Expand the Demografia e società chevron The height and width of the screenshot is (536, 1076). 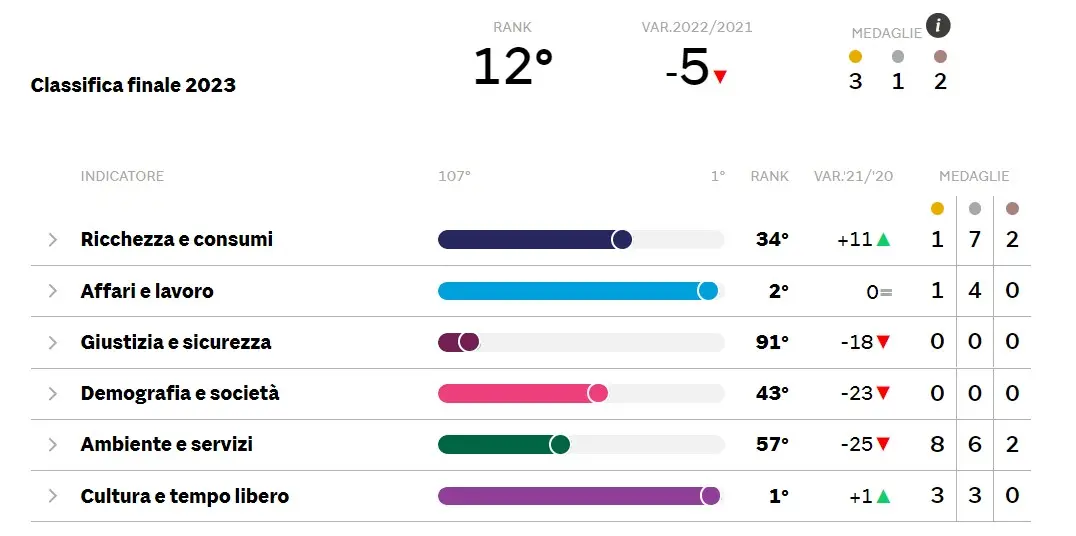(53, 393)
